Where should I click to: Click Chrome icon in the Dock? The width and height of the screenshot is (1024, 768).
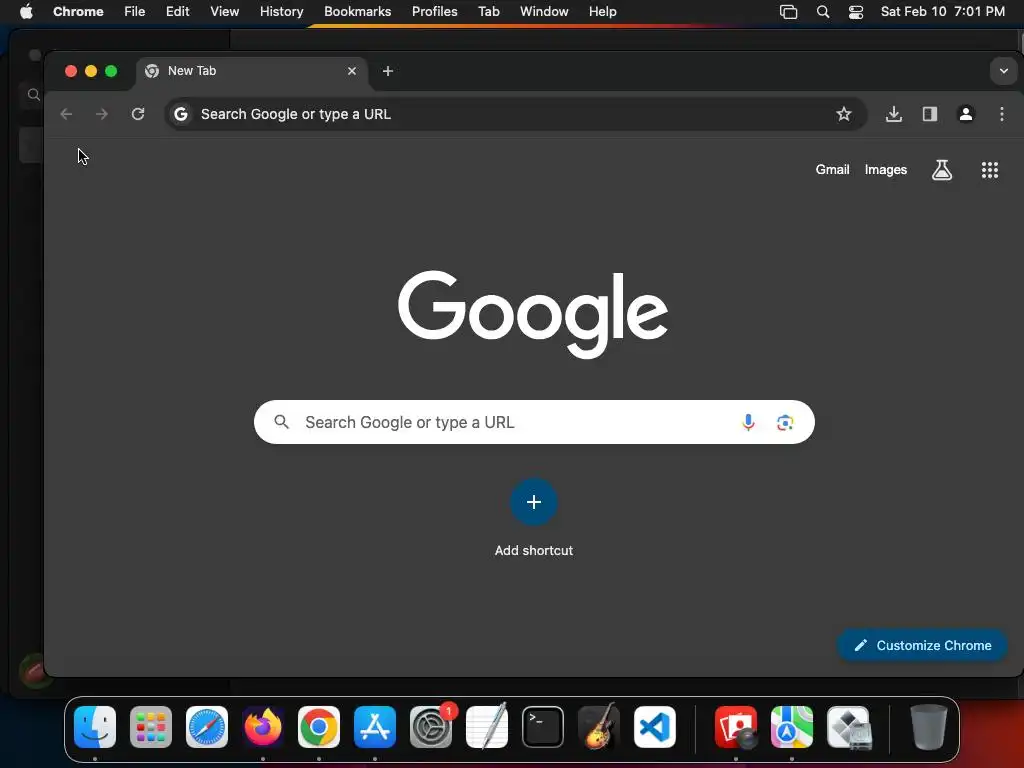click(x=319, y=727)
